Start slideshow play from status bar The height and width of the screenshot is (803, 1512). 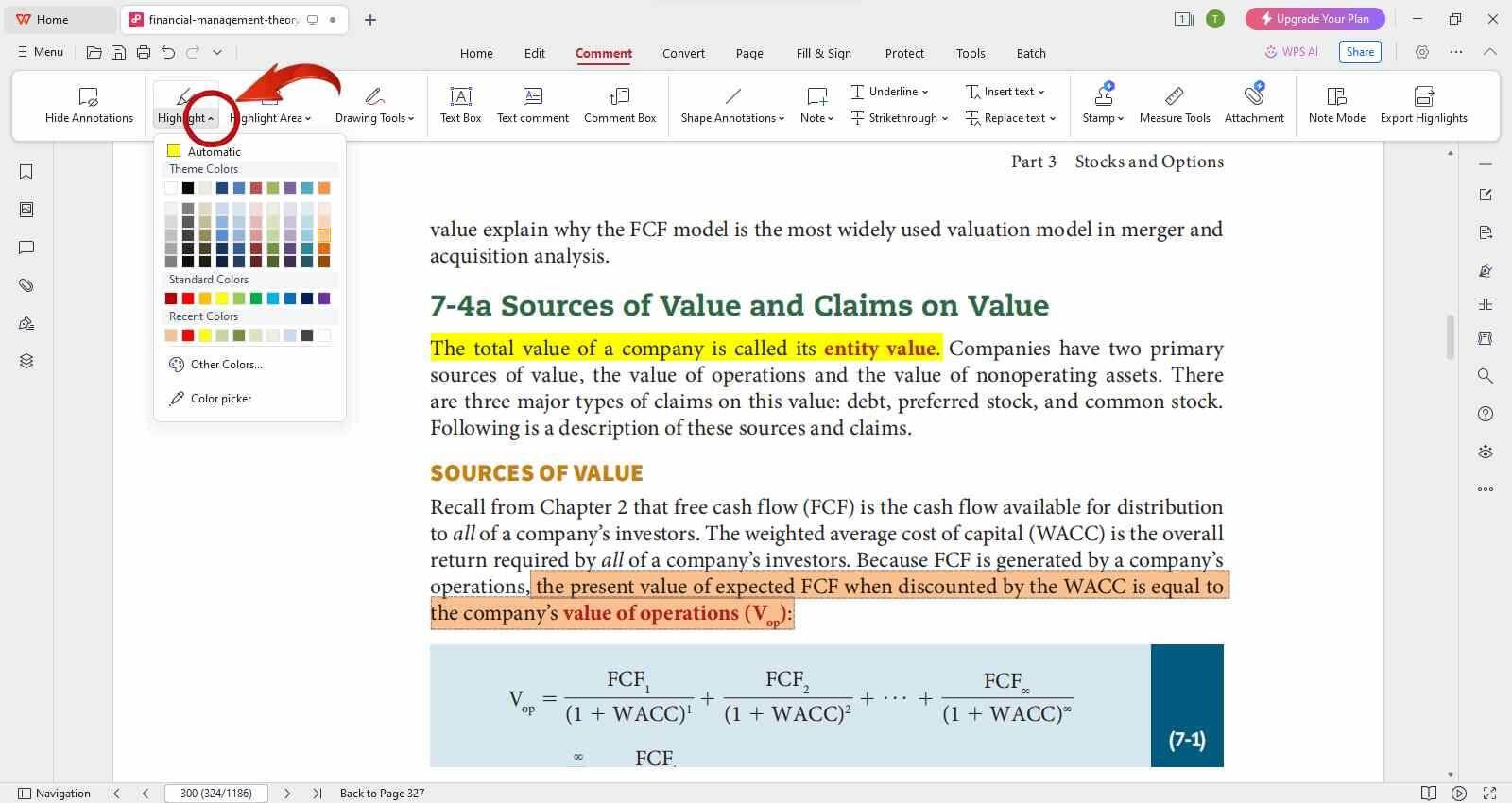tap(1459, 794)
